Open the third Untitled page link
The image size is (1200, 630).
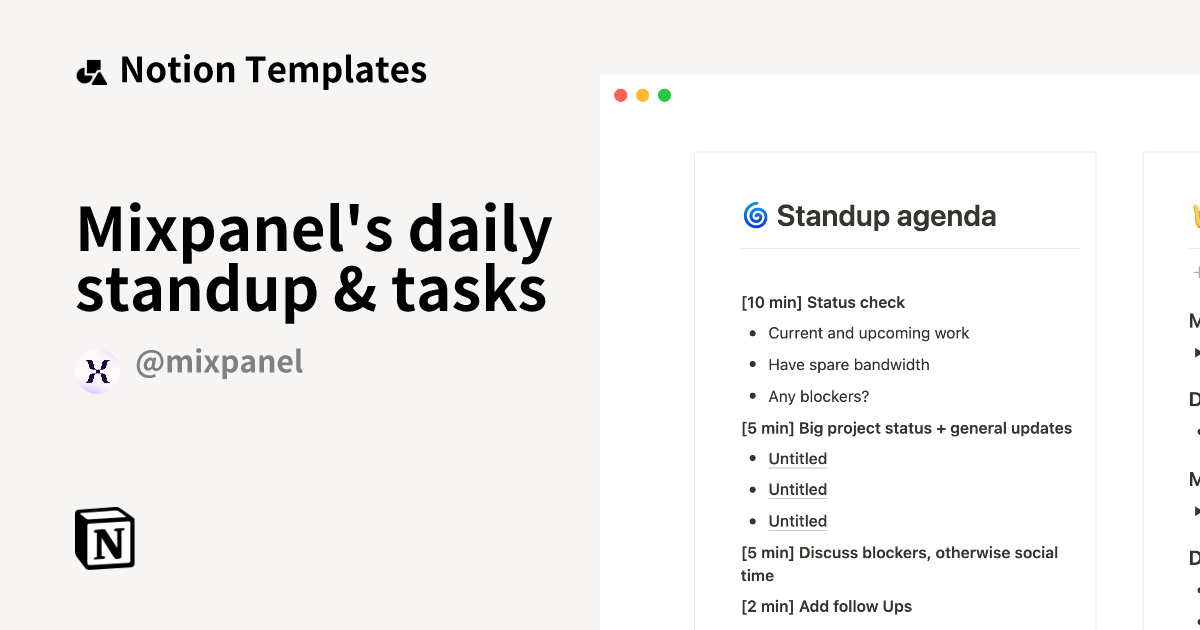click(x=797, y=520)
